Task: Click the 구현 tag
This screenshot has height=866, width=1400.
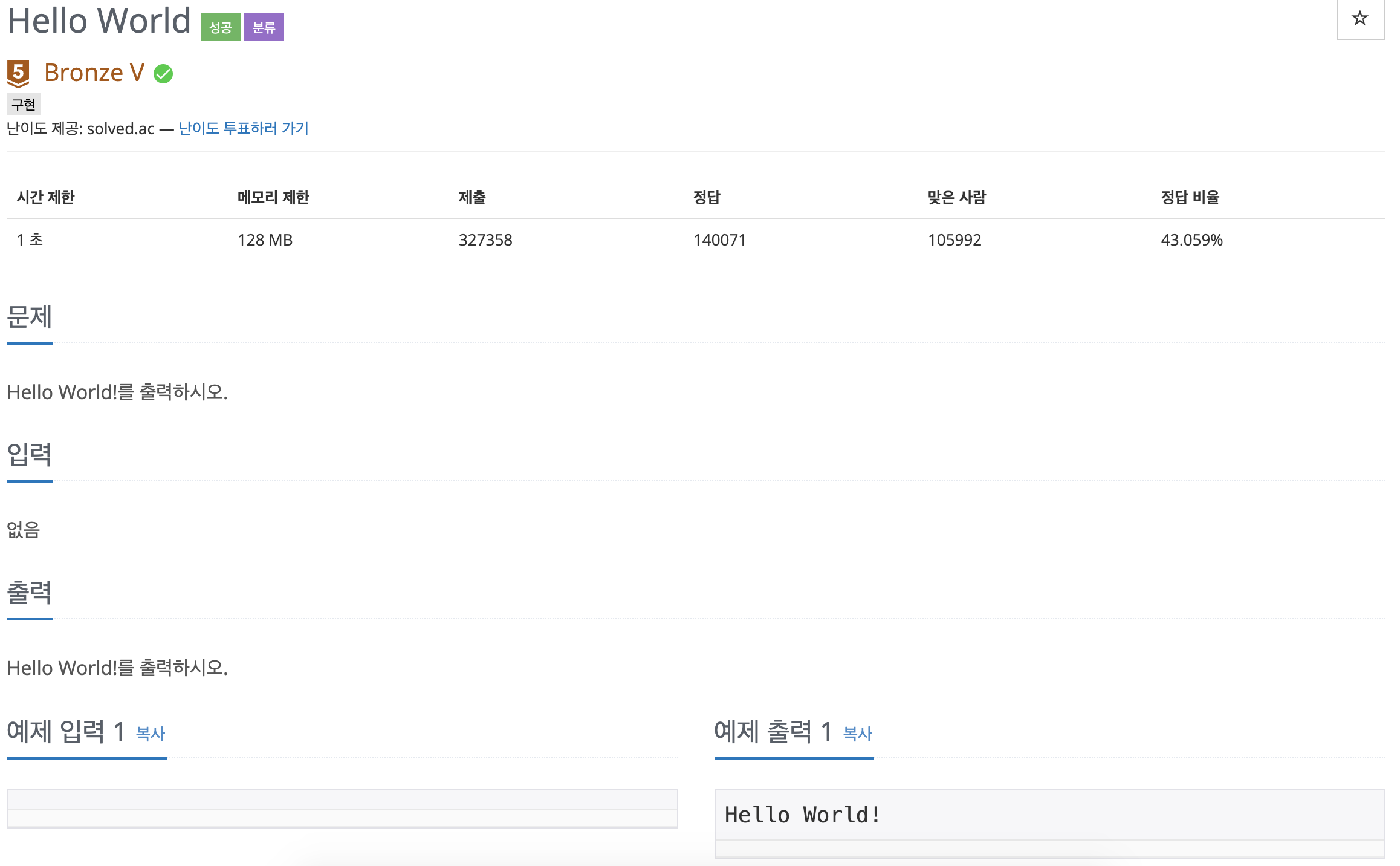Action: pyautogui.click(x=24, y=105)
